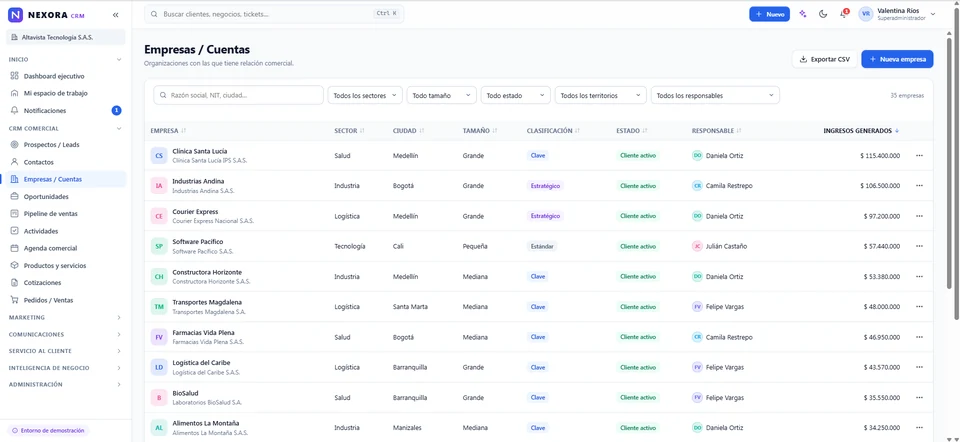
Task: Open row actions for BioSalud
Action: click(x=919, y=397)
